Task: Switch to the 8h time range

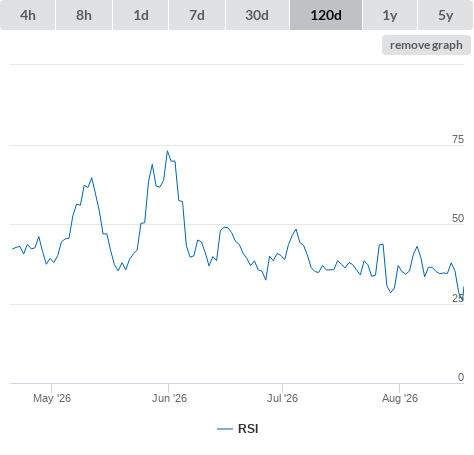Action: pyautogui.click(x=84, y=15)
